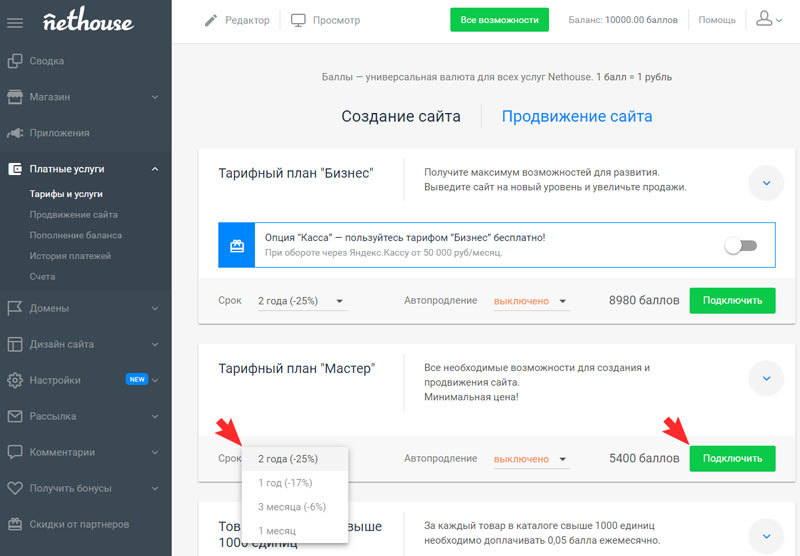
Task: Click the Тарифный план "Бизнес" heading
Action: pos(296,173)
